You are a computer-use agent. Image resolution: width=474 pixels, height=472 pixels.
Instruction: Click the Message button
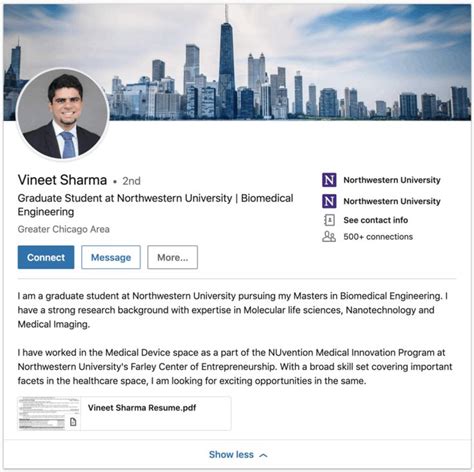[x=111, y=257]
